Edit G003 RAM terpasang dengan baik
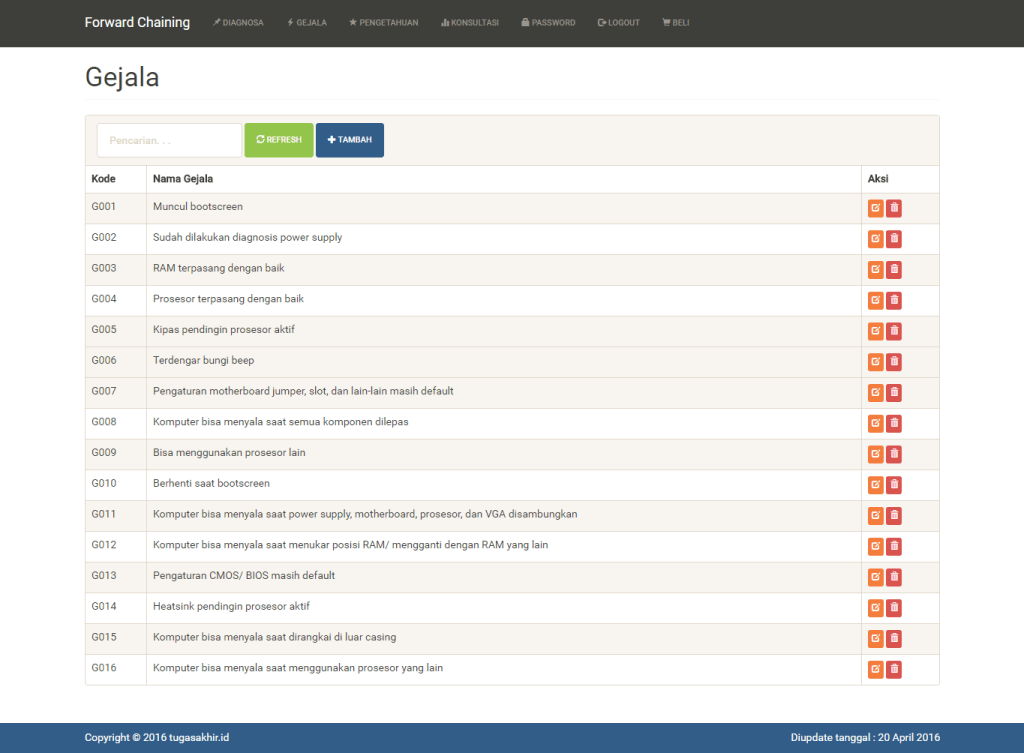 point(875,270)
